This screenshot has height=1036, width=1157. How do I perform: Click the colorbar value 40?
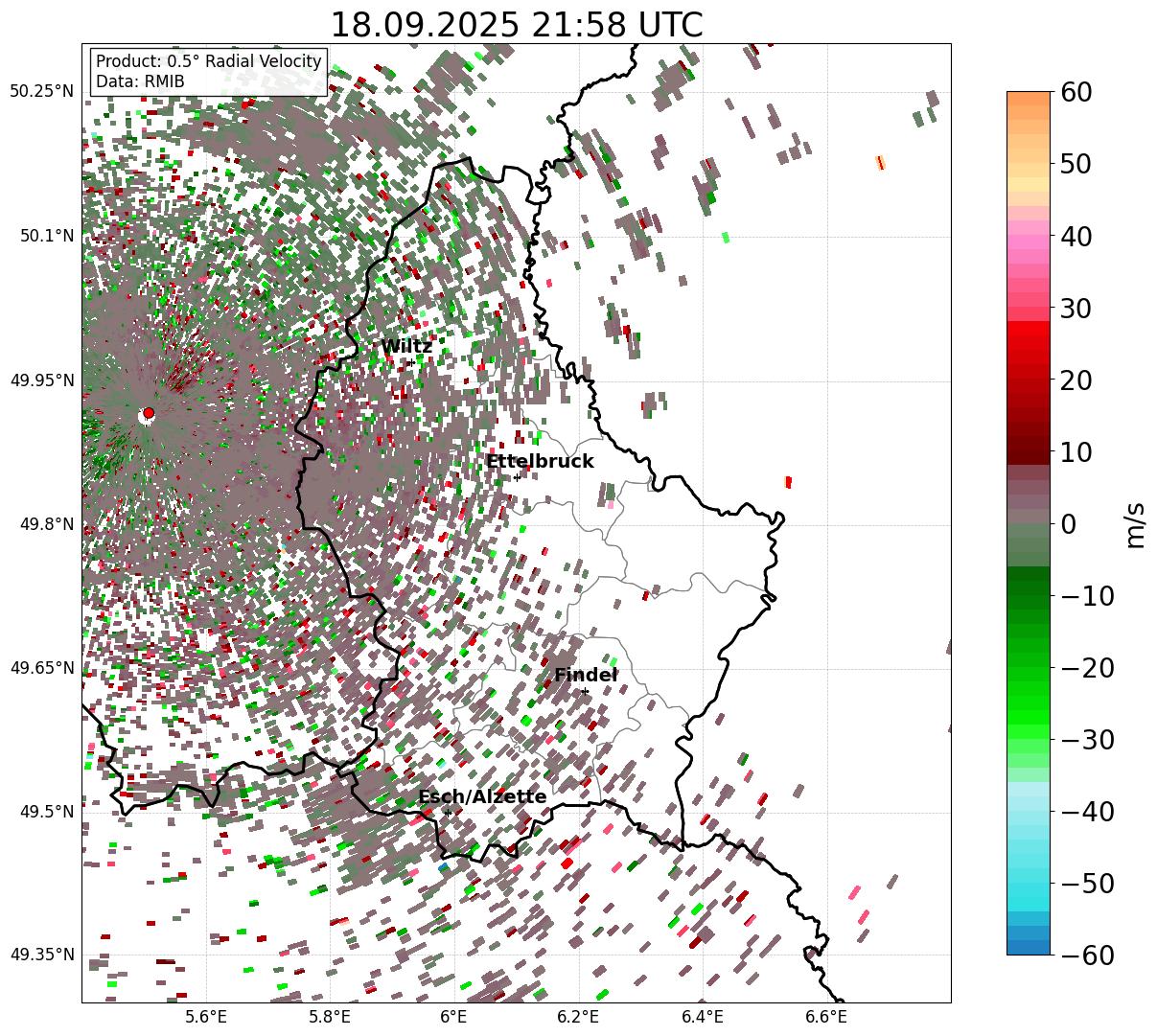pos(1075,236)
